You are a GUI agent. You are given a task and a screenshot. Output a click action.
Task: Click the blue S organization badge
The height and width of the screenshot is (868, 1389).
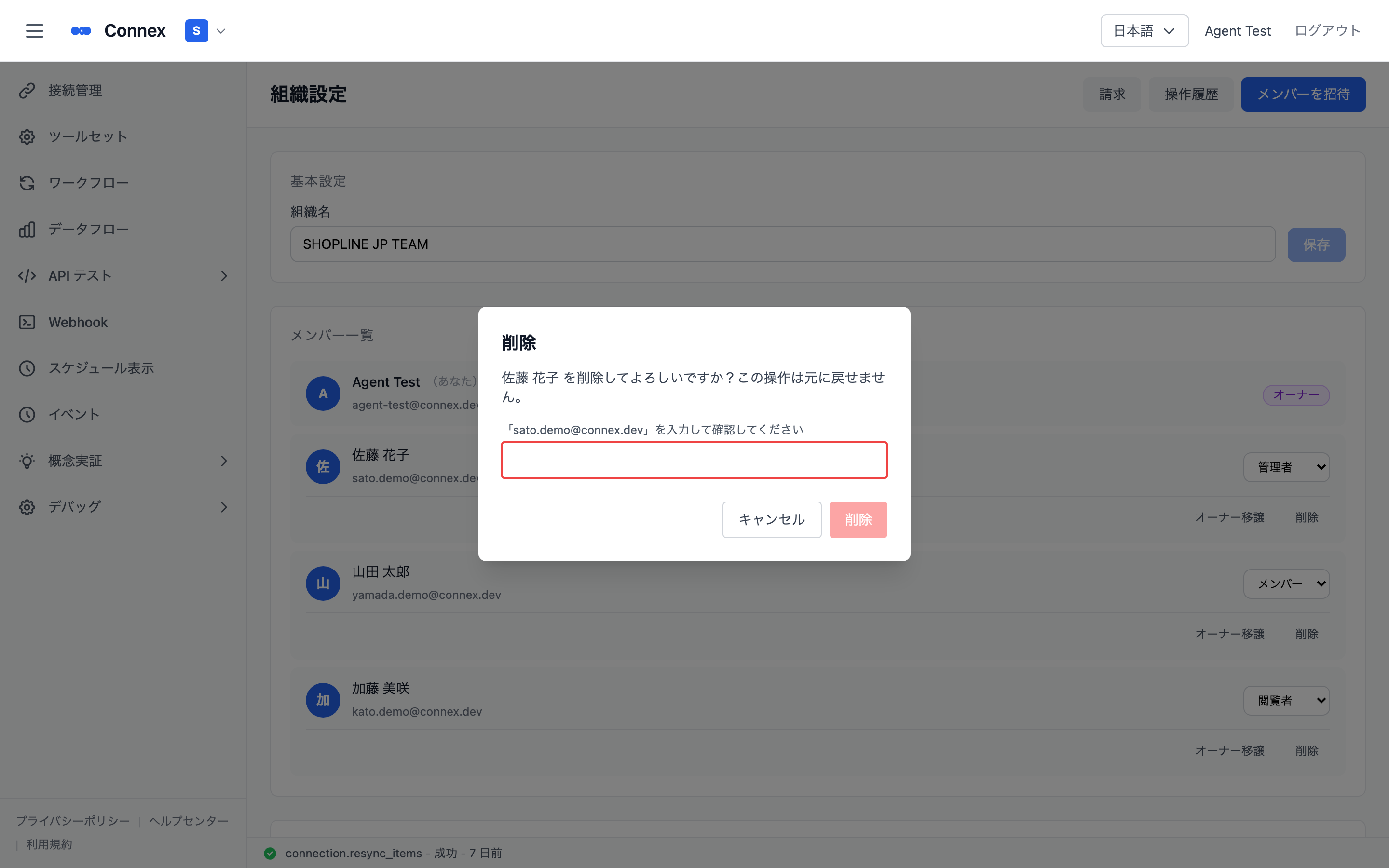[196, 31]
